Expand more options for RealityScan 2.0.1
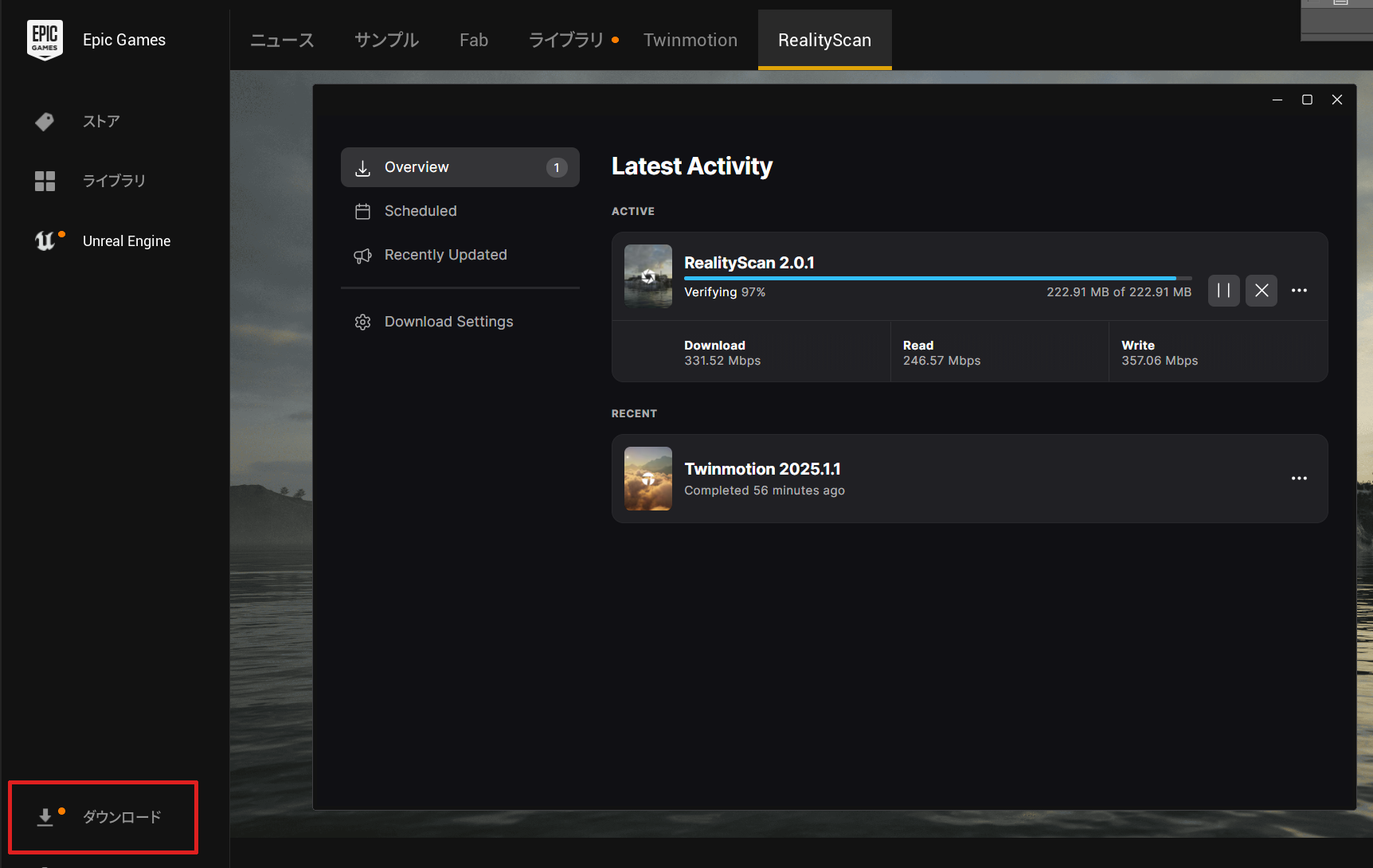The height and width of the screenshot is (868, 1373). [1299, 291]
